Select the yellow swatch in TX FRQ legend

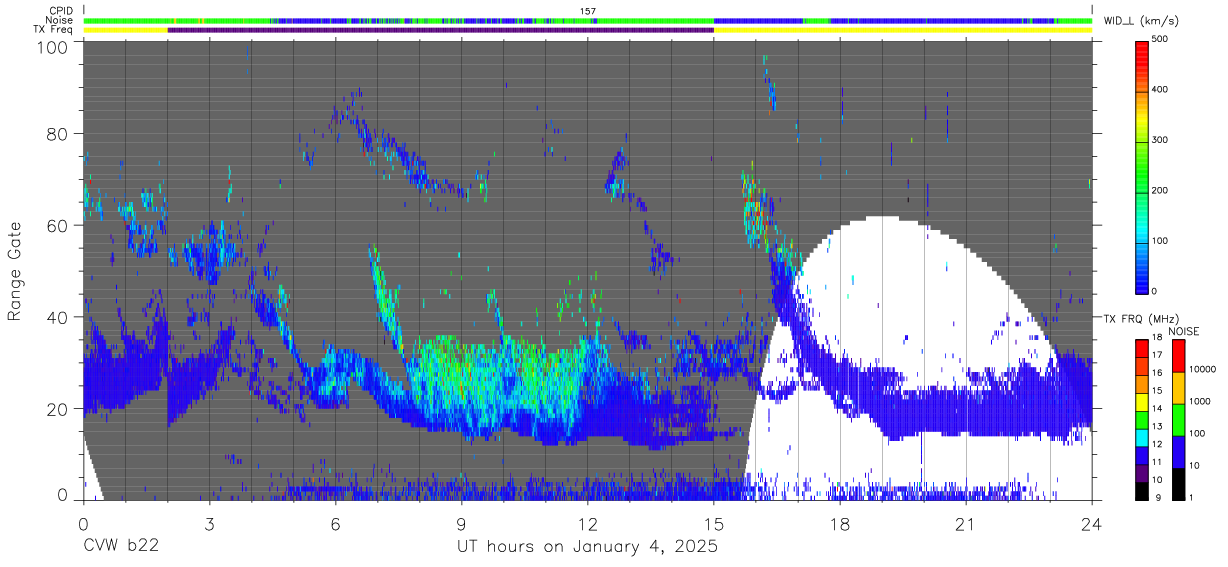[x=1143, y=400]
